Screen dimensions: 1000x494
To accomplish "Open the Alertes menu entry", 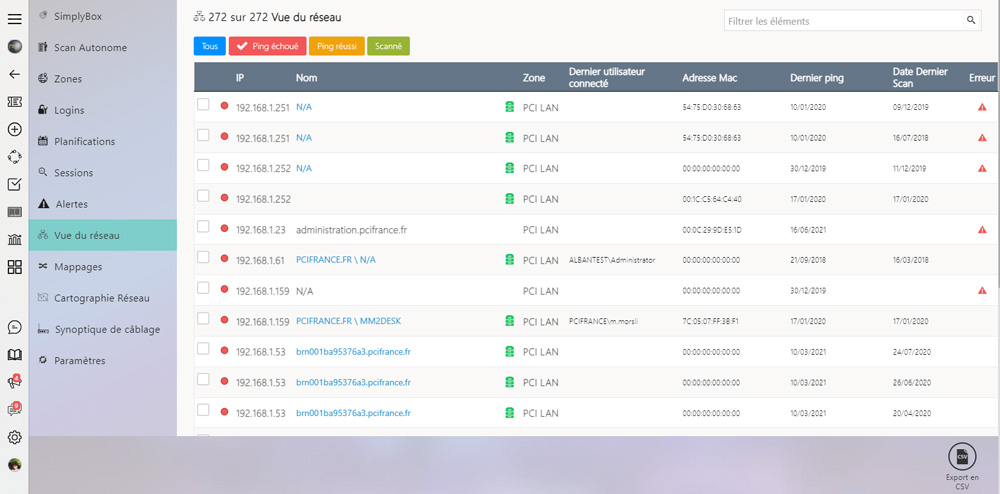I will 71,204.
